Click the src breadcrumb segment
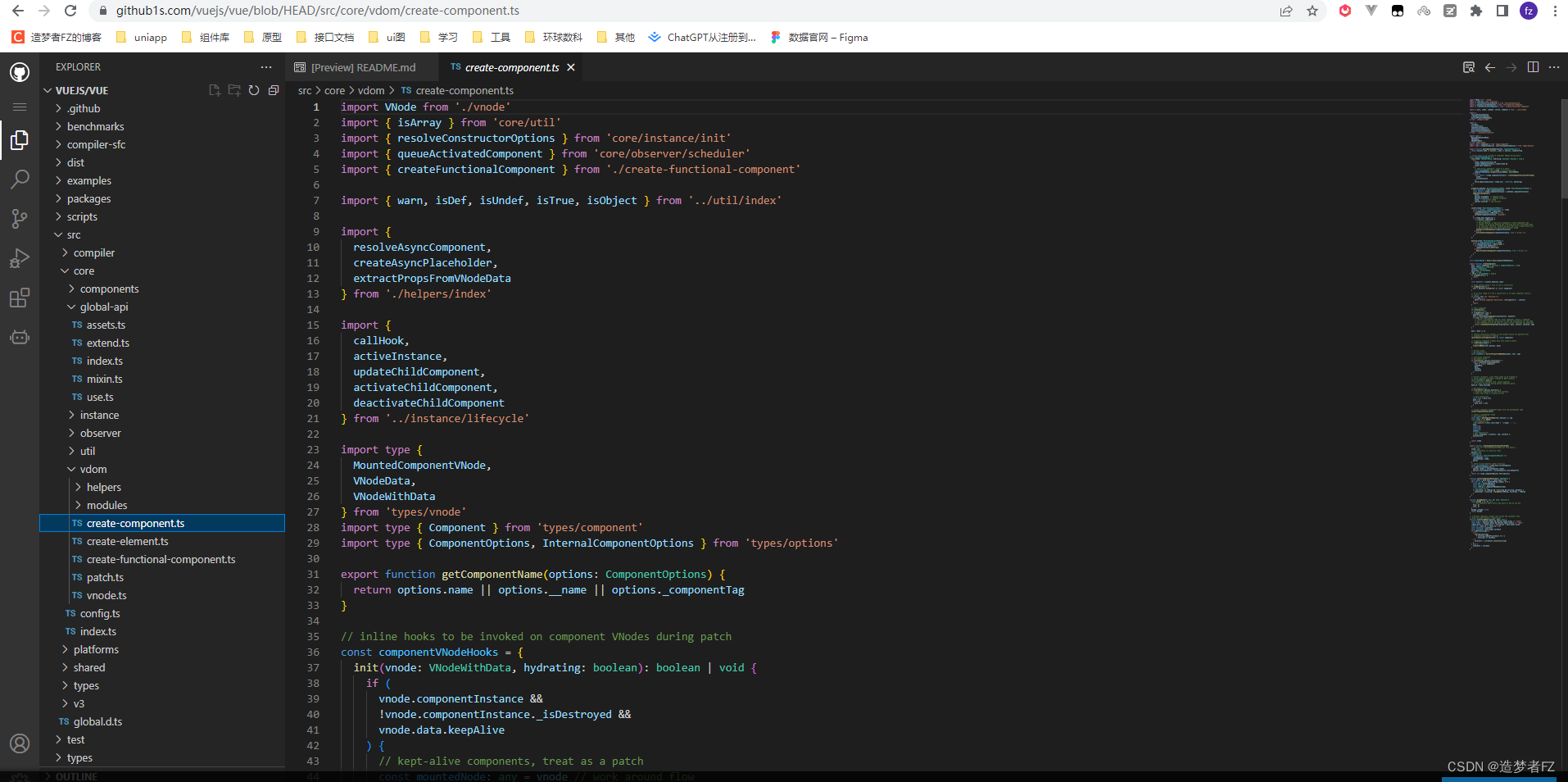 click(x=305, y=90)
